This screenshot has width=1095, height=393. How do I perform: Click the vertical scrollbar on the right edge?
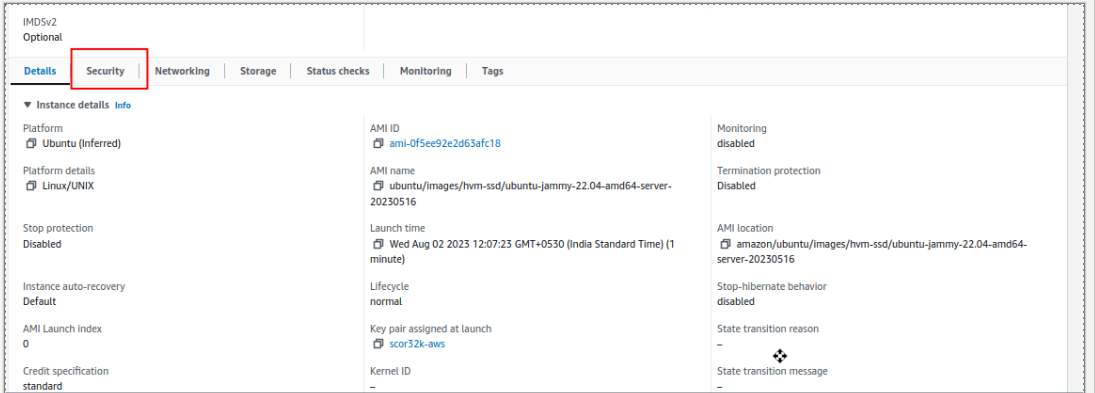click(1074, 196)
